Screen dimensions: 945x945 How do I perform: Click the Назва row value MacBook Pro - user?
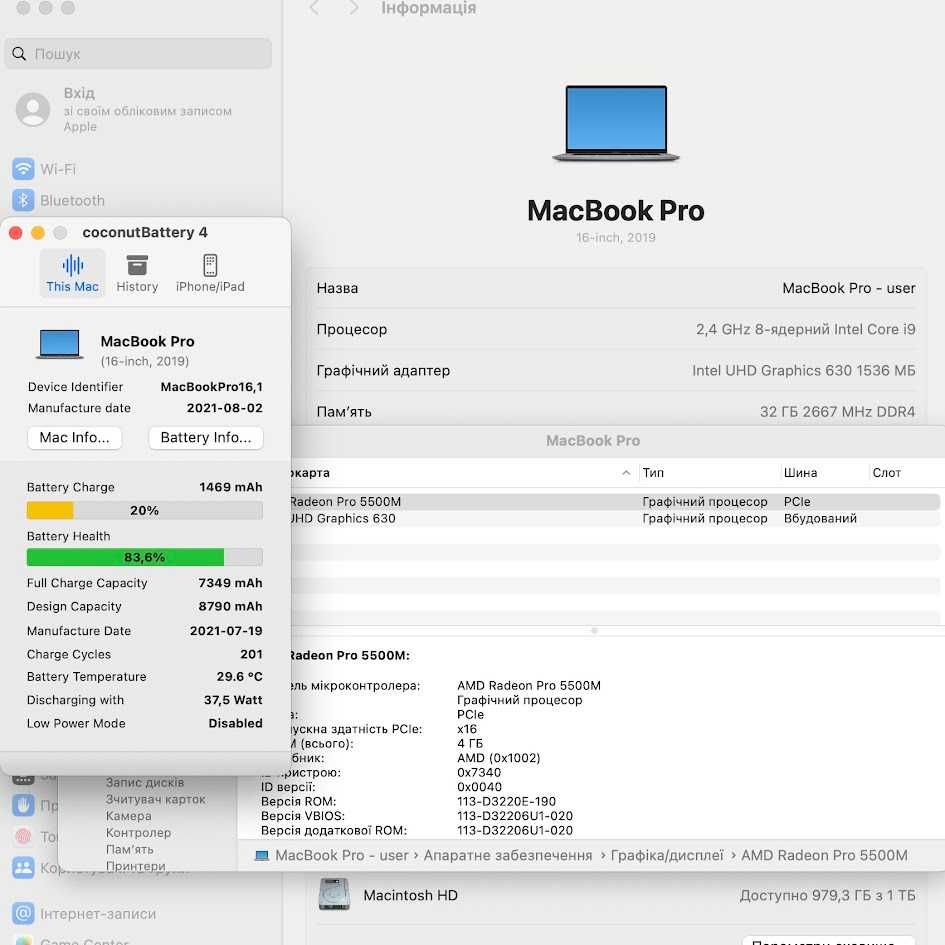coord(849,288)
